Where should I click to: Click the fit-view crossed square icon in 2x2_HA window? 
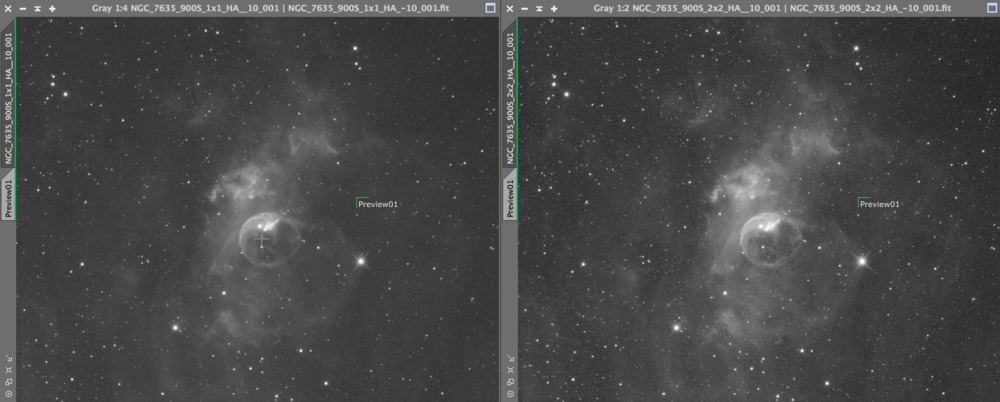click(510, 370)
